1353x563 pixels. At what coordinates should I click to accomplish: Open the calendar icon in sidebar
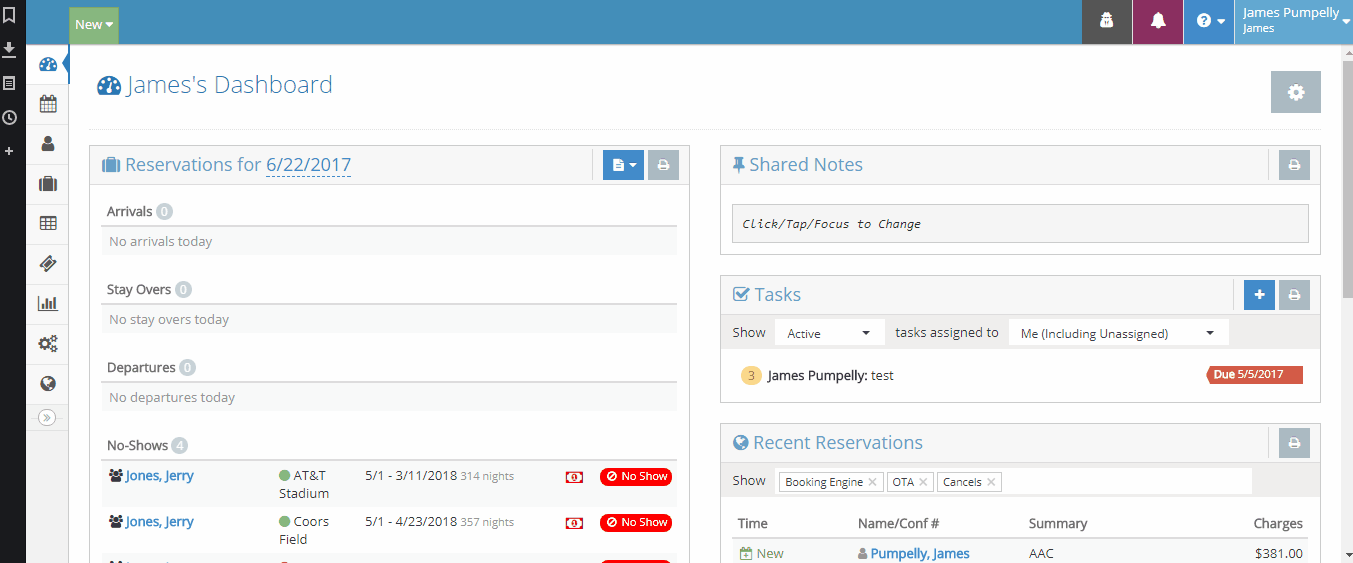(47, 104)
